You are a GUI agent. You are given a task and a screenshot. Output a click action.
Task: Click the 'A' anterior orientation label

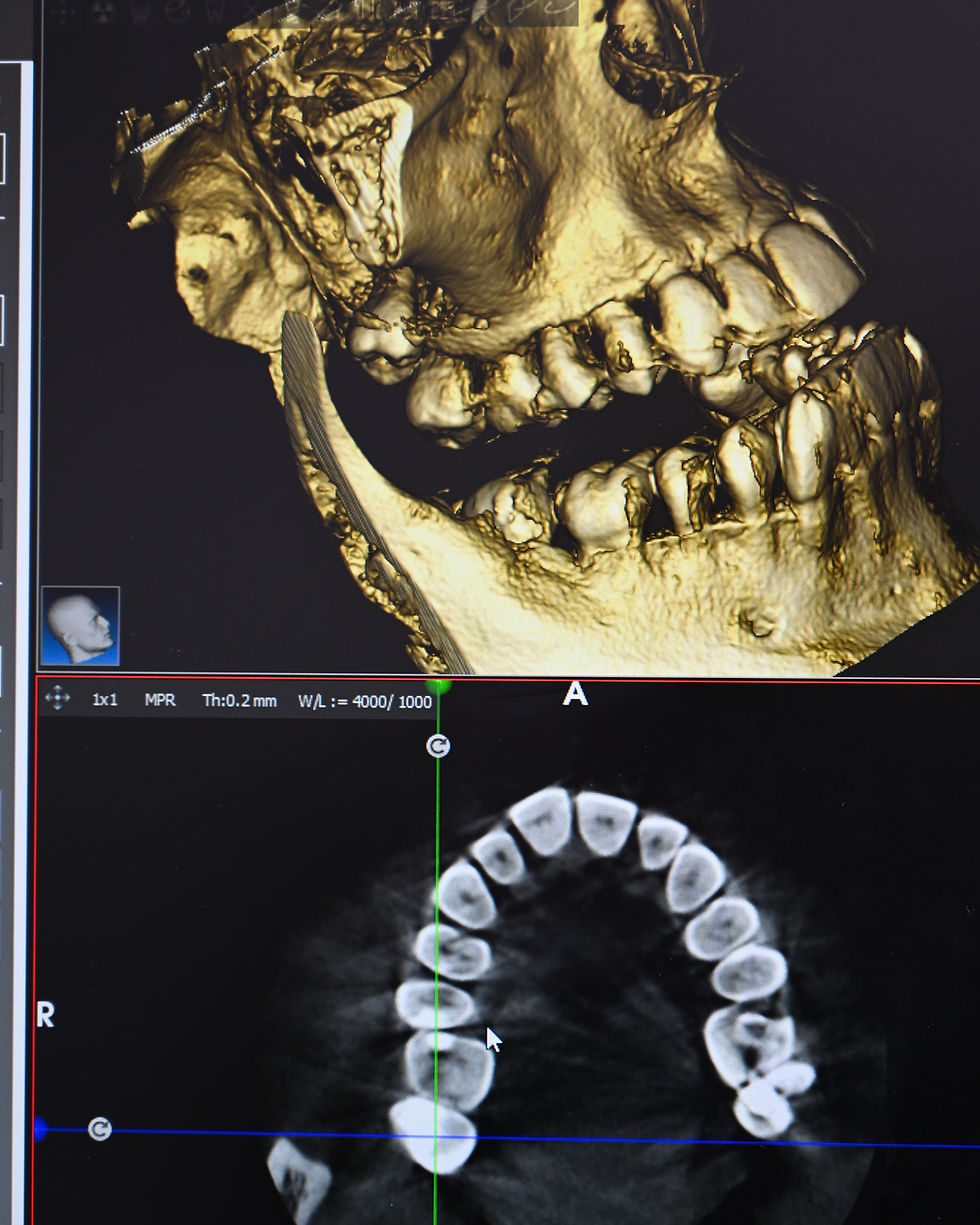575,694
